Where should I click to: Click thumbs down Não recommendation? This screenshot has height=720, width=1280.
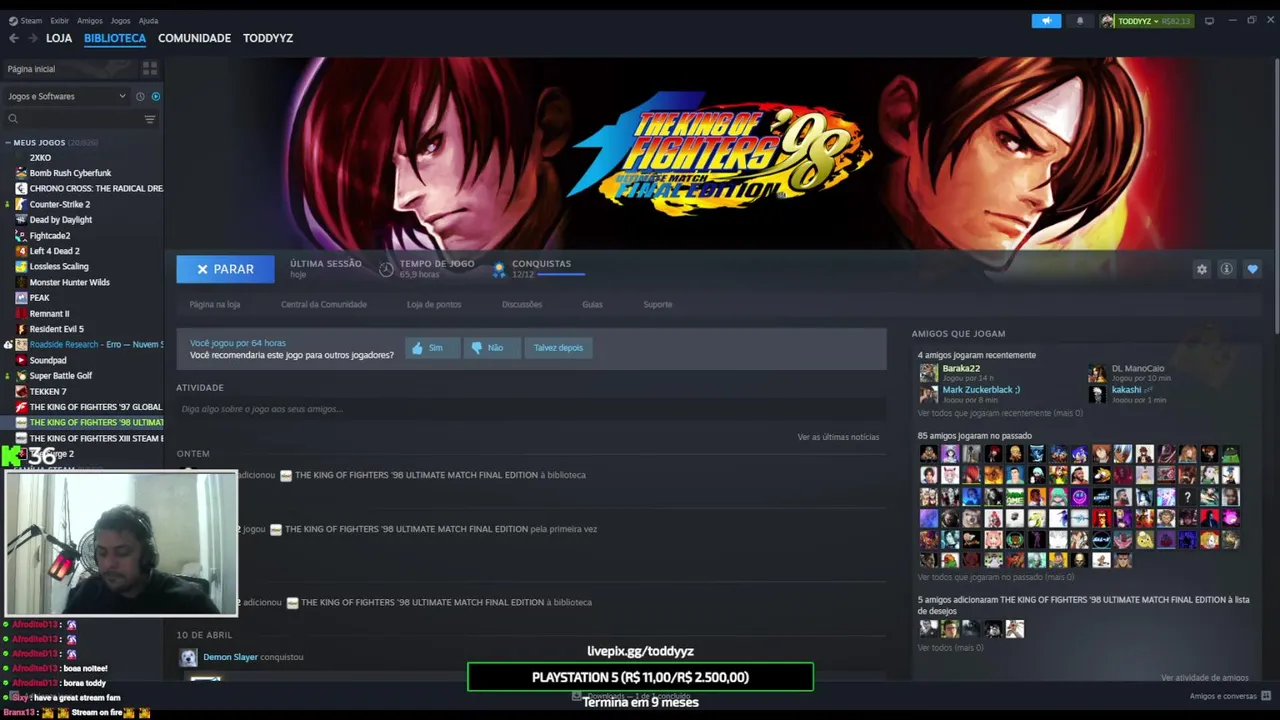coord(492,348)
